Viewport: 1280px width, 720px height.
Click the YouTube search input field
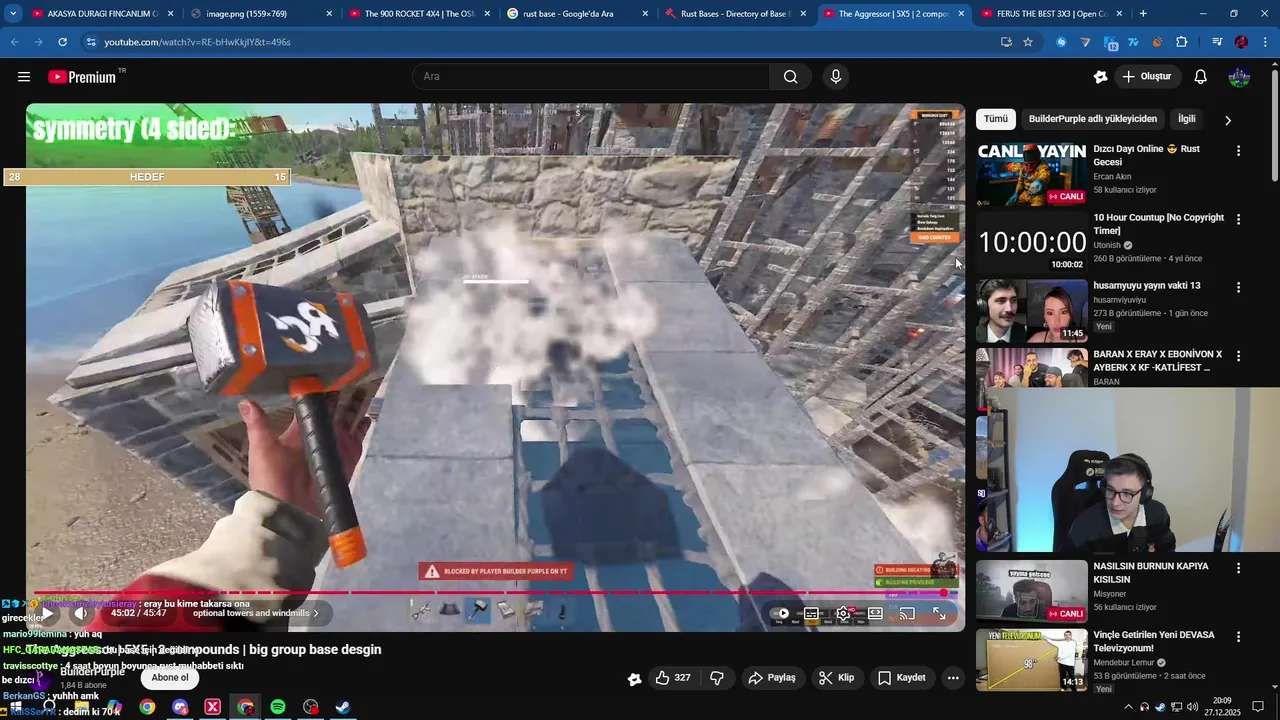pyautogui.click(x=590, y=77)
